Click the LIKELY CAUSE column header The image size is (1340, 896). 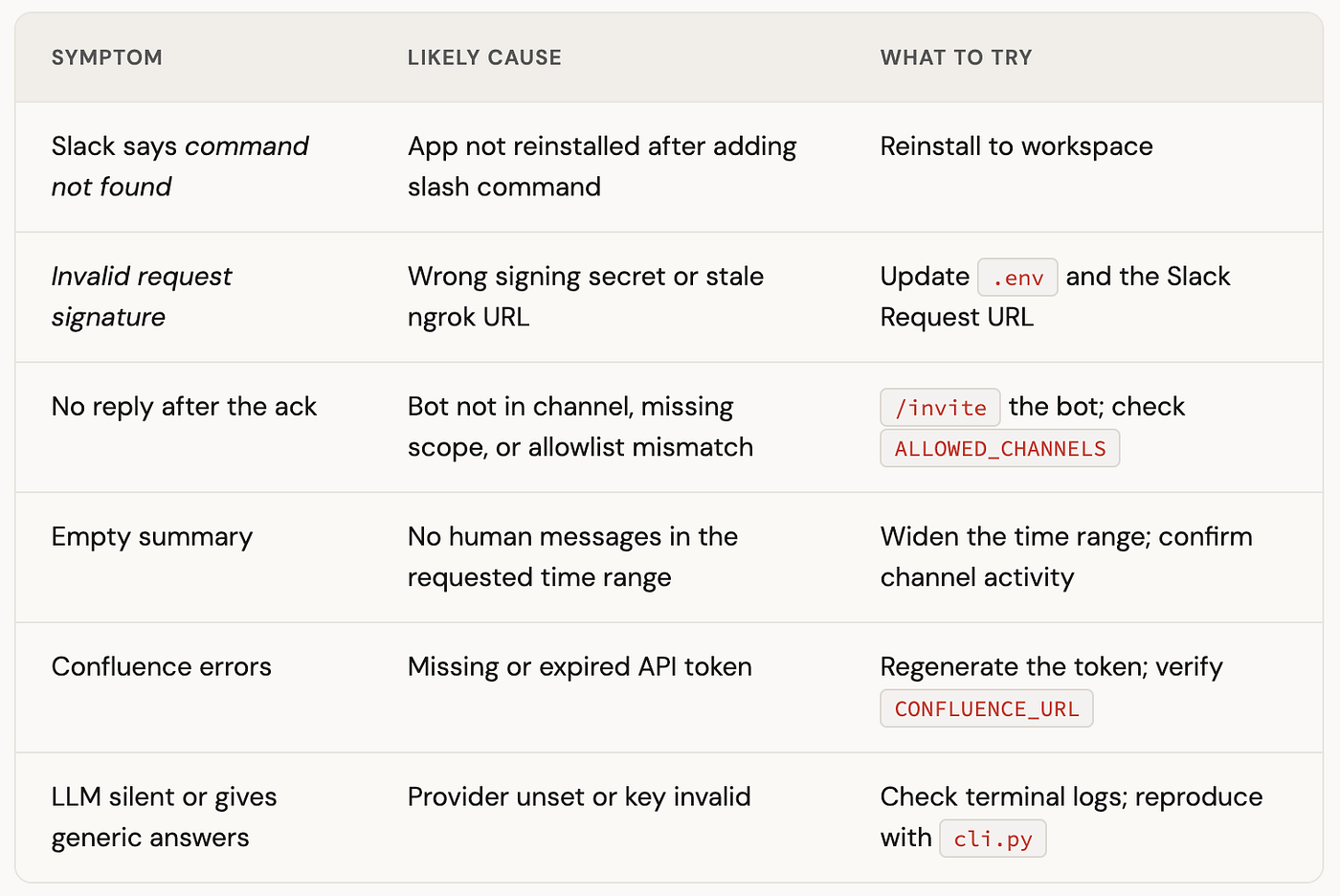pyautogui.click(x=484, y=57)
